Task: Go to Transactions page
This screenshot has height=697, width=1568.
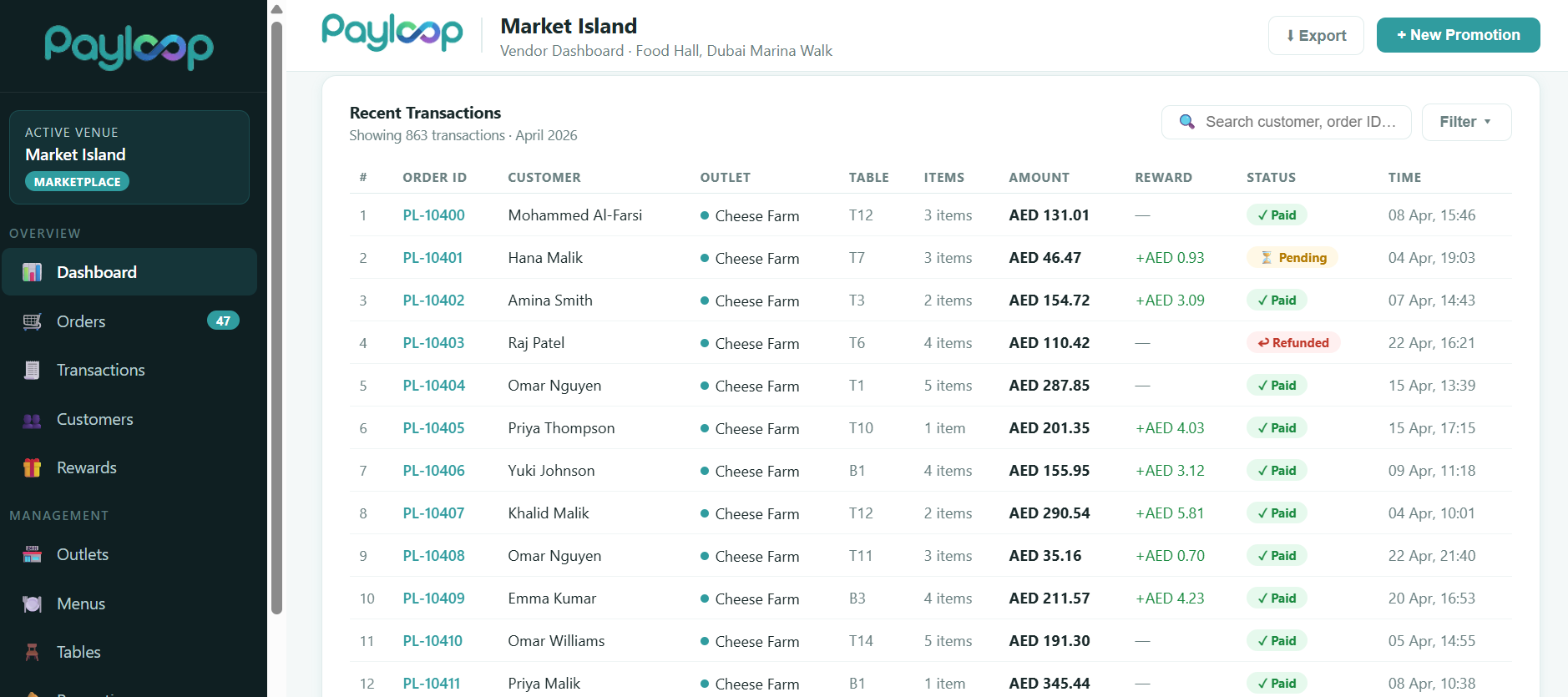Action: tap(129, 370)
